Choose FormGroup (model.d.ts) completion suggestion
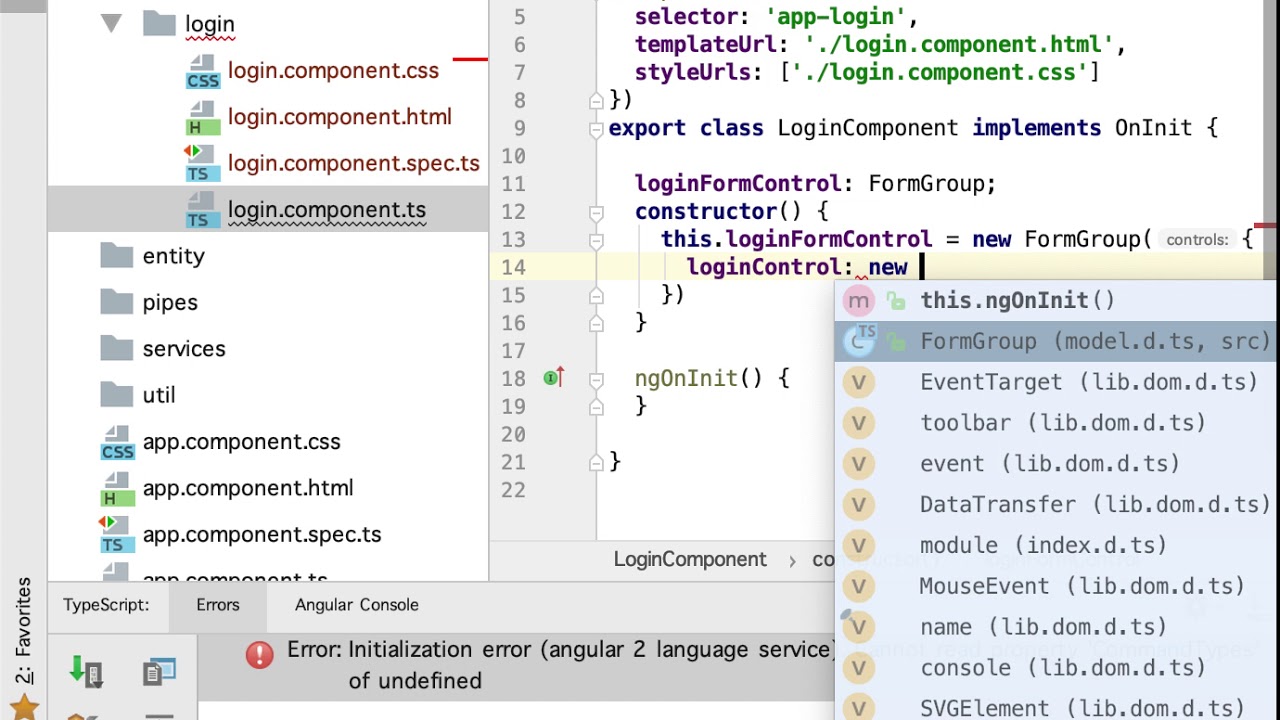Viewport: 1280px width, 720px height. (x=1057, y=341)
